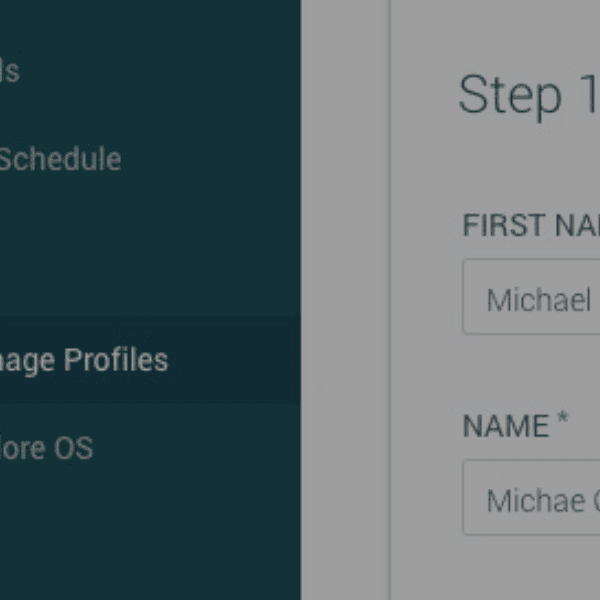This screenshot has width=600, height=600.
Task: Open the Schedule sidebar item
Action: 60,159
